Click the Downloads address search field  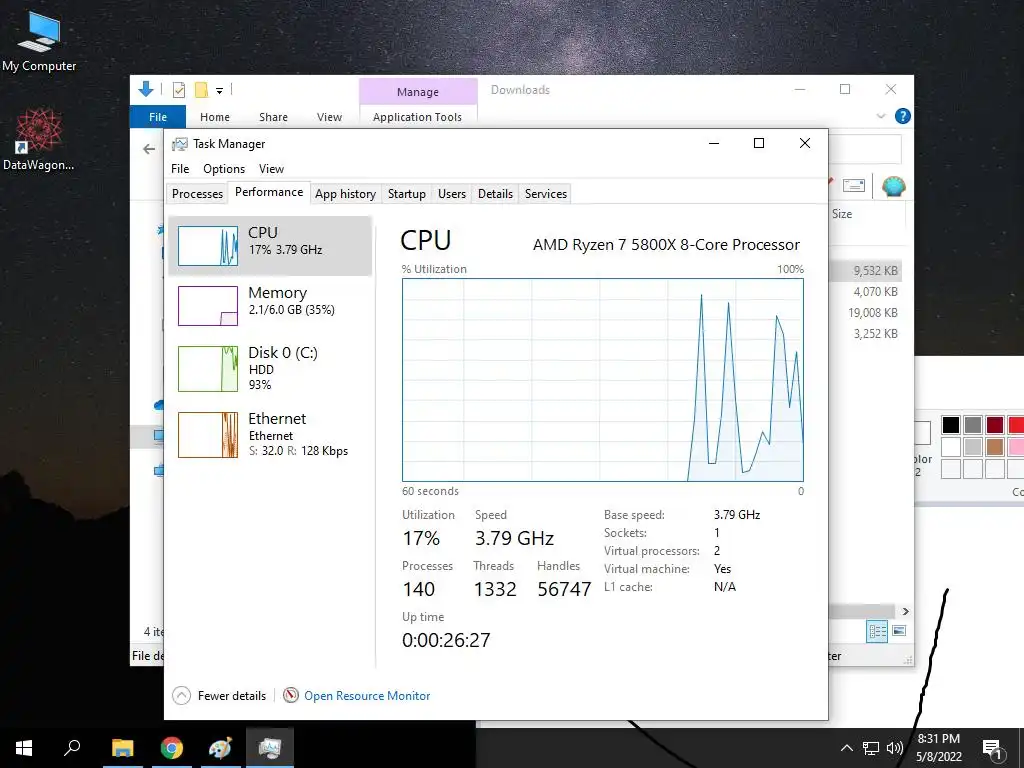865,150
